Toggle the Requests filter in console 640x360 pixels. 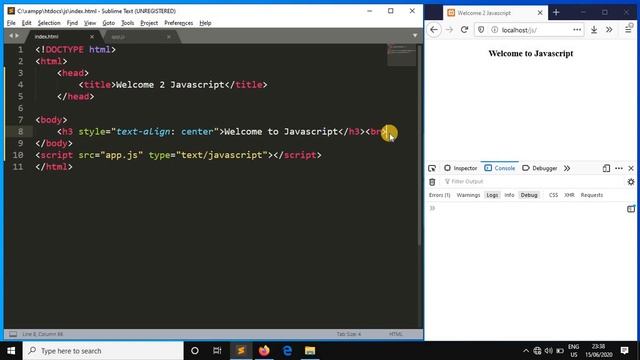point(592,195)
